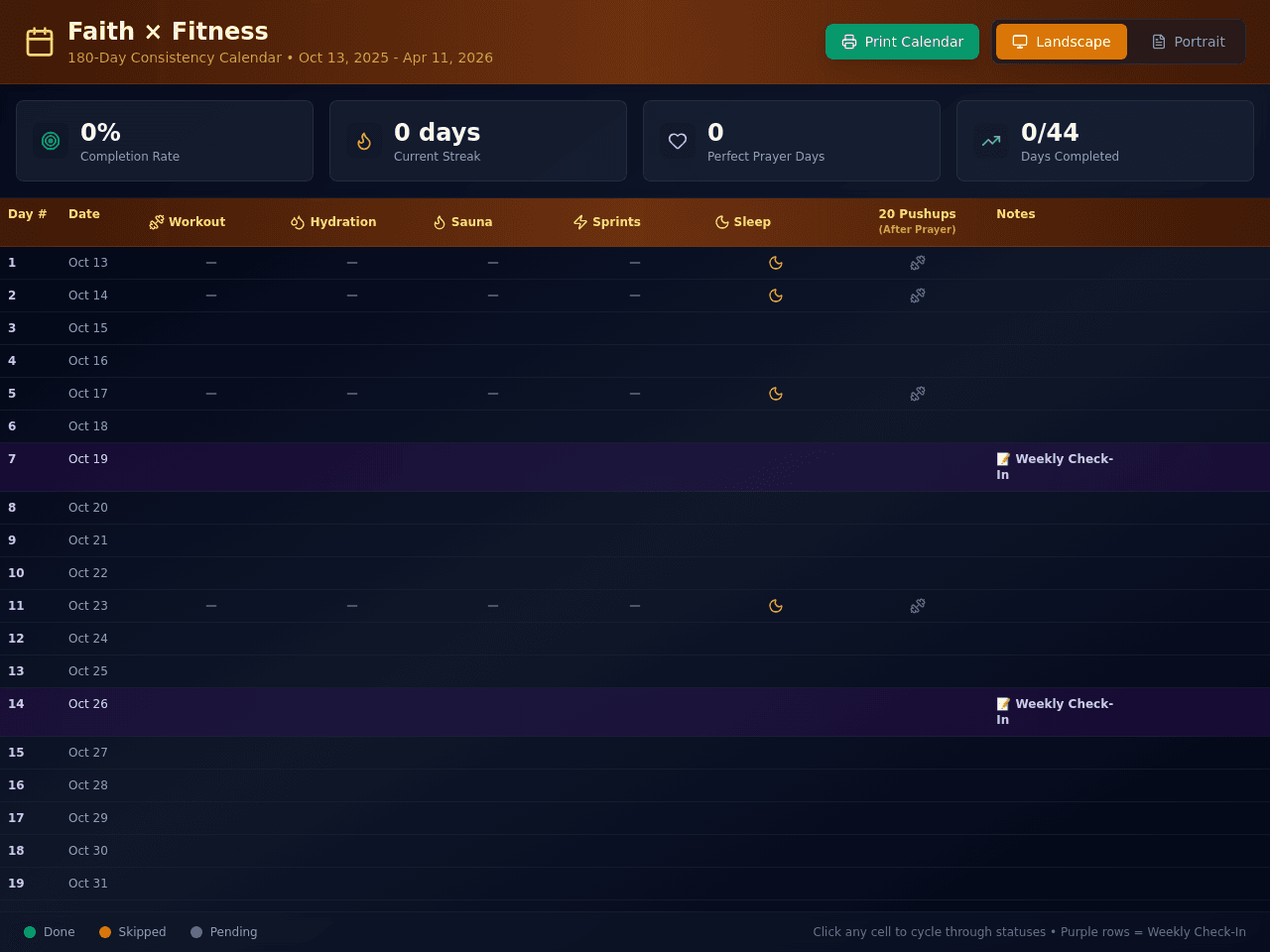The height and width of the screenshot is (952, 1270).
Task: Cycle the Oct 14 Workout status cell
Action: pos(211,296)
